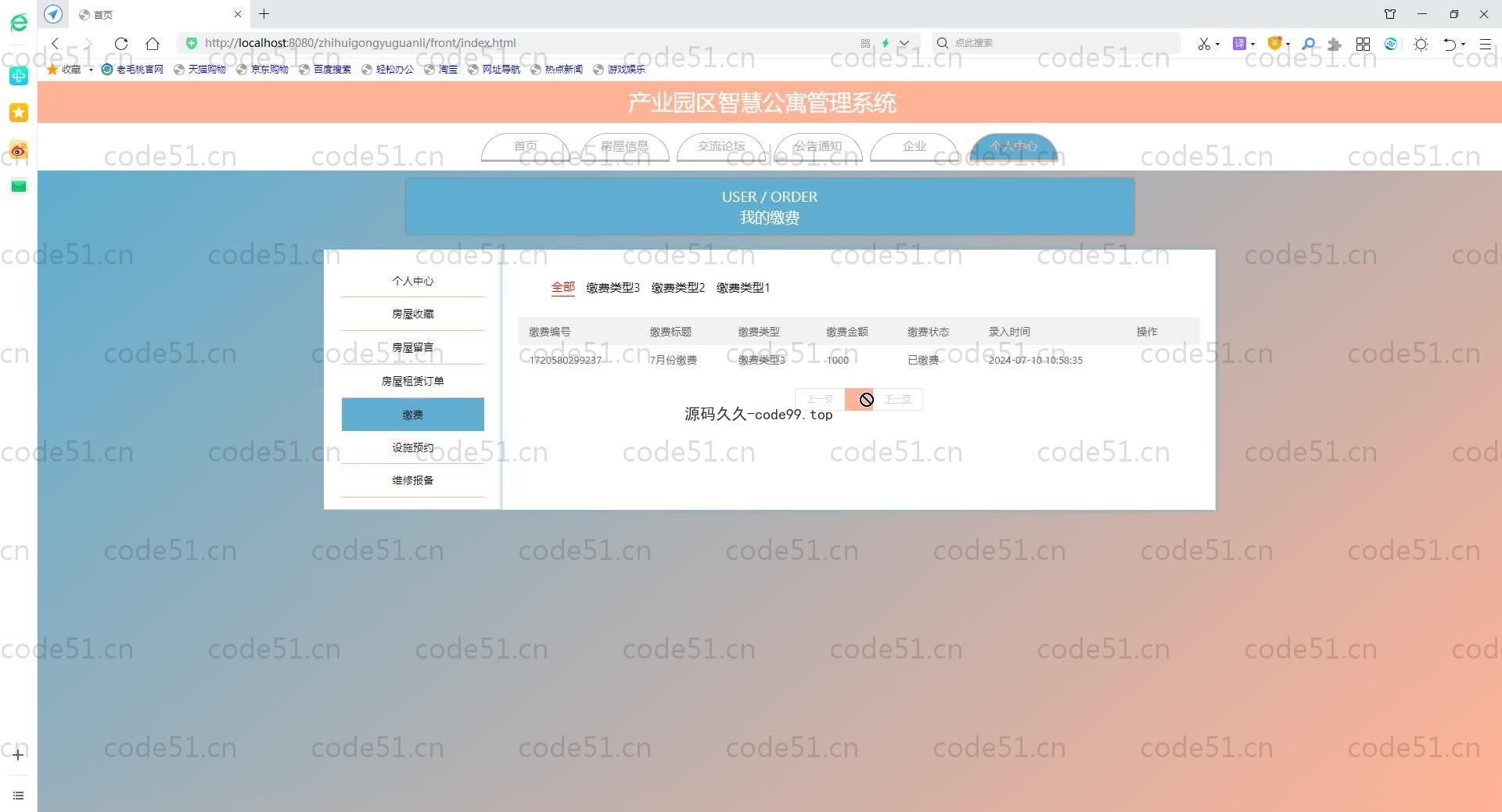Open the puzzle-piece extensions icon
Screen dimensions: 1502x812
pos(1335,44)
